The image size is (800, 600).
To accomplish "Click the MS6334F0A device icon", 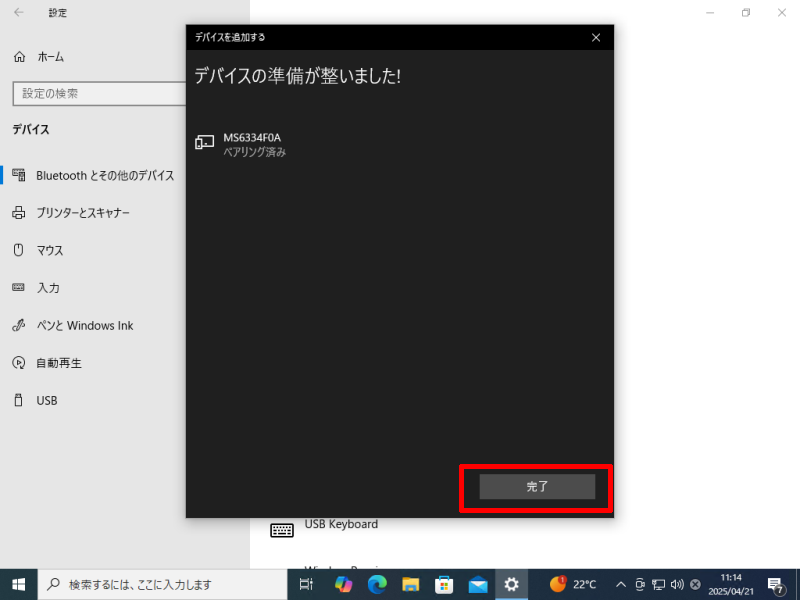I will point(204,142).
